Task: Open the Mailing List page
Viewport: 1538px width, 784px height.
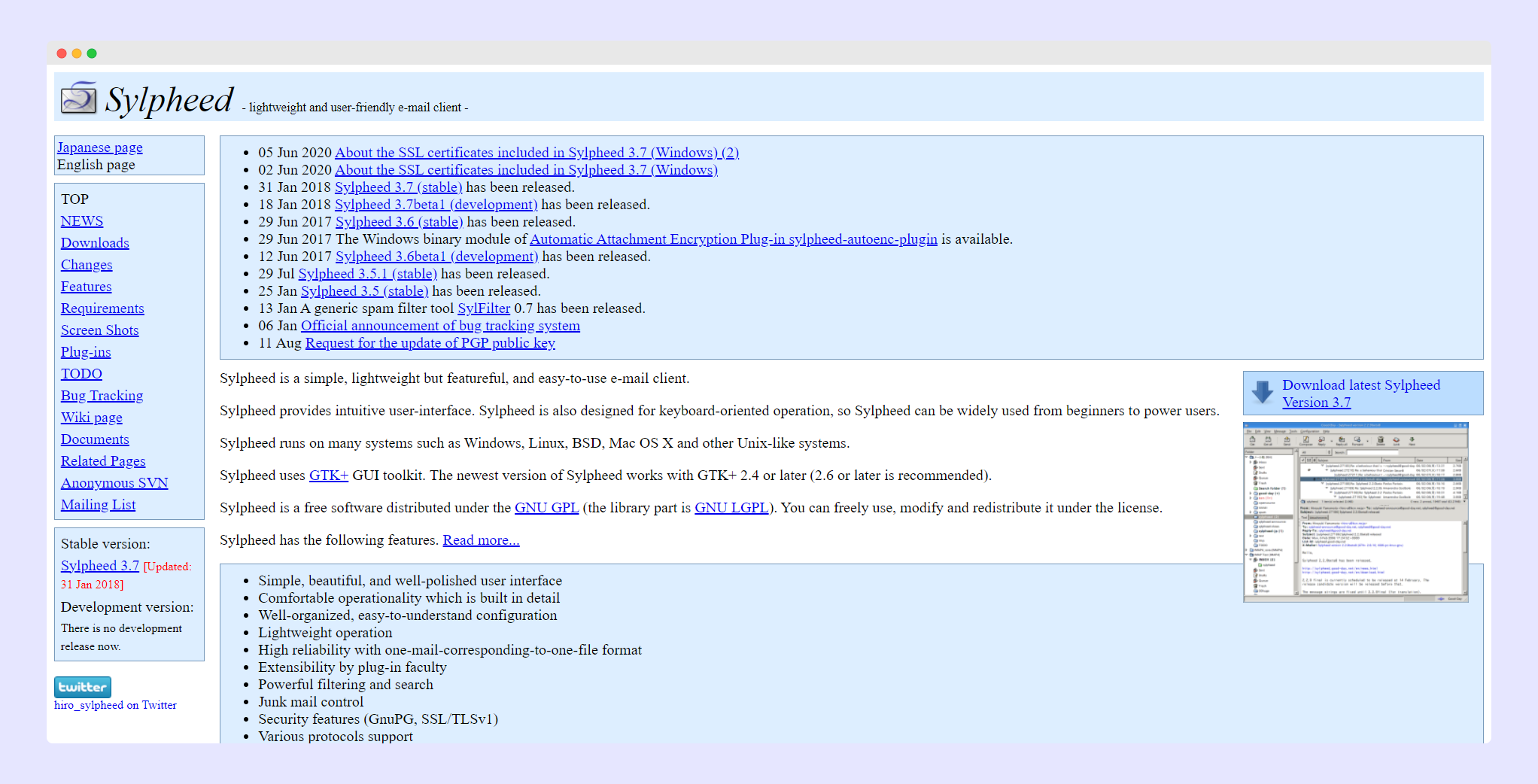Action: [x=98, y=505]
